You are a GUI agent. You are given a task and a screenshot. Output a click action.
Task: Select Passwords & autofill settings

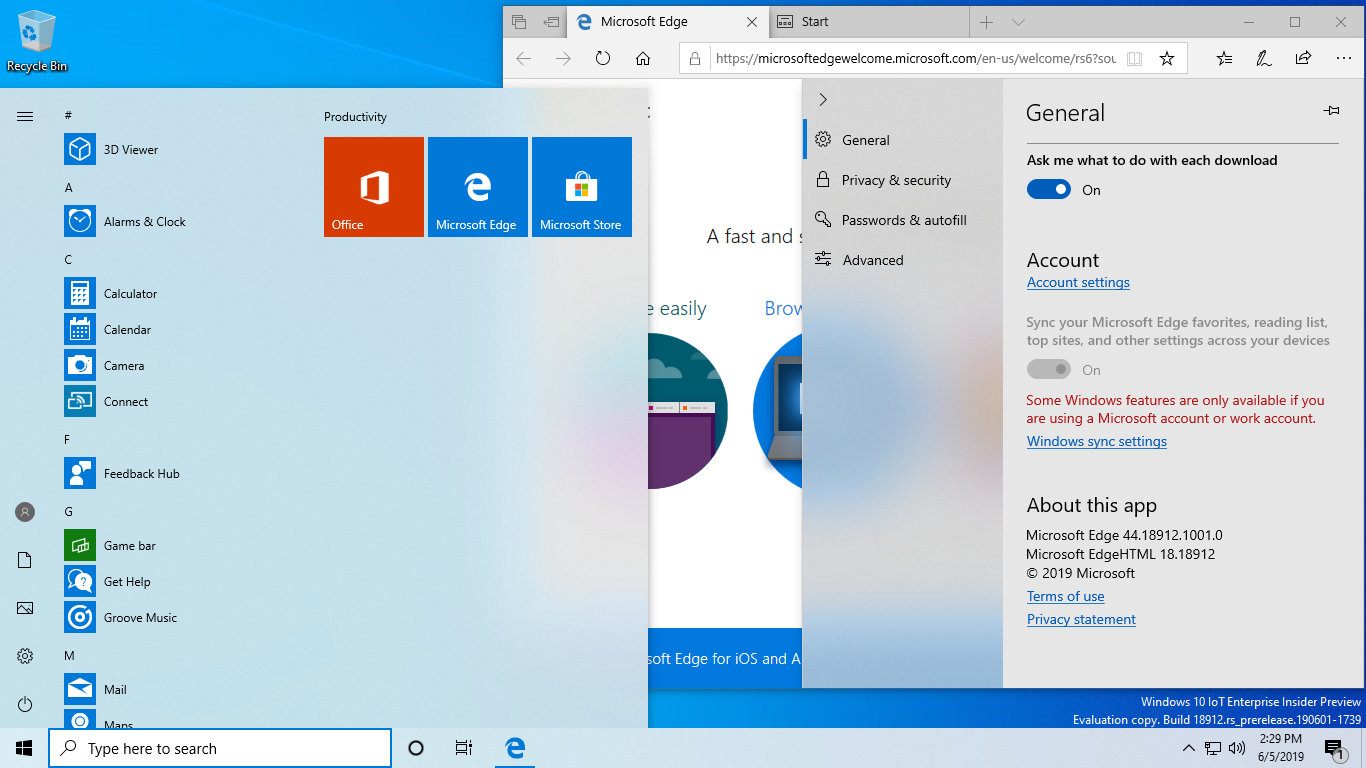pos(902,220)
